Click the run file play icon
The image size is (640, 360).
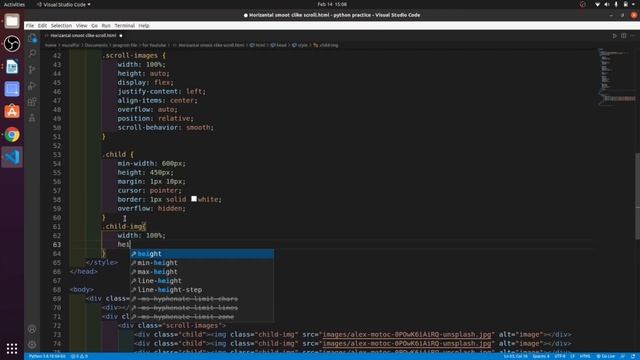[615, 36]
